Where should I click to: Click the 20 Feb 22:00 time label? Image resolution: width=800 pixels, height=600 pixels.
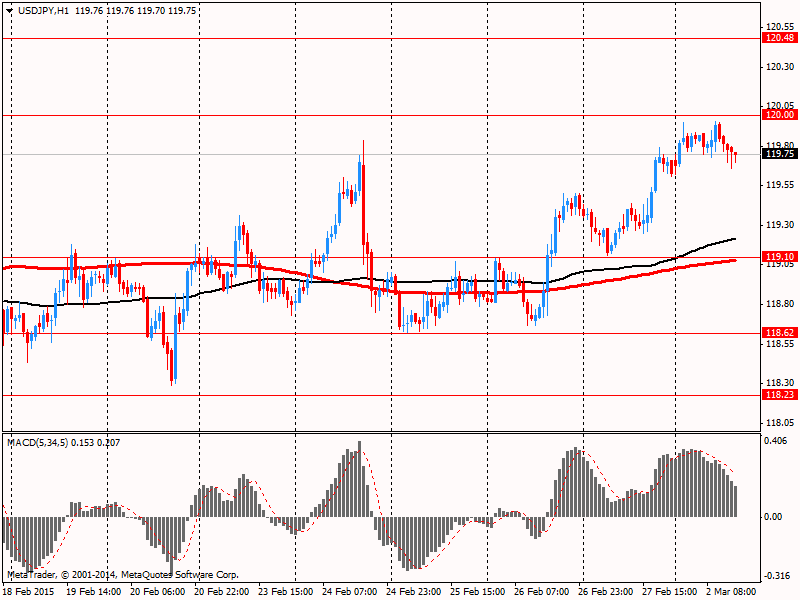(221, 592)
